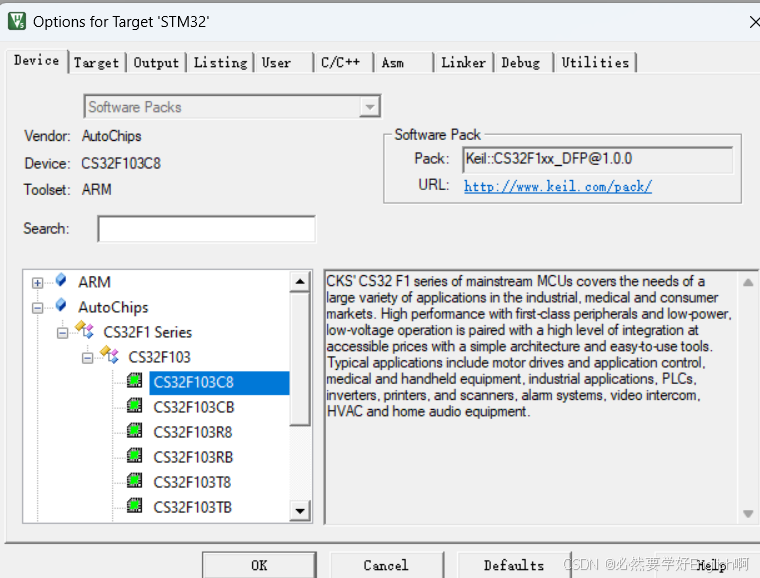
Task: Select device CS32F103CB
Action: tap(194, 407)
